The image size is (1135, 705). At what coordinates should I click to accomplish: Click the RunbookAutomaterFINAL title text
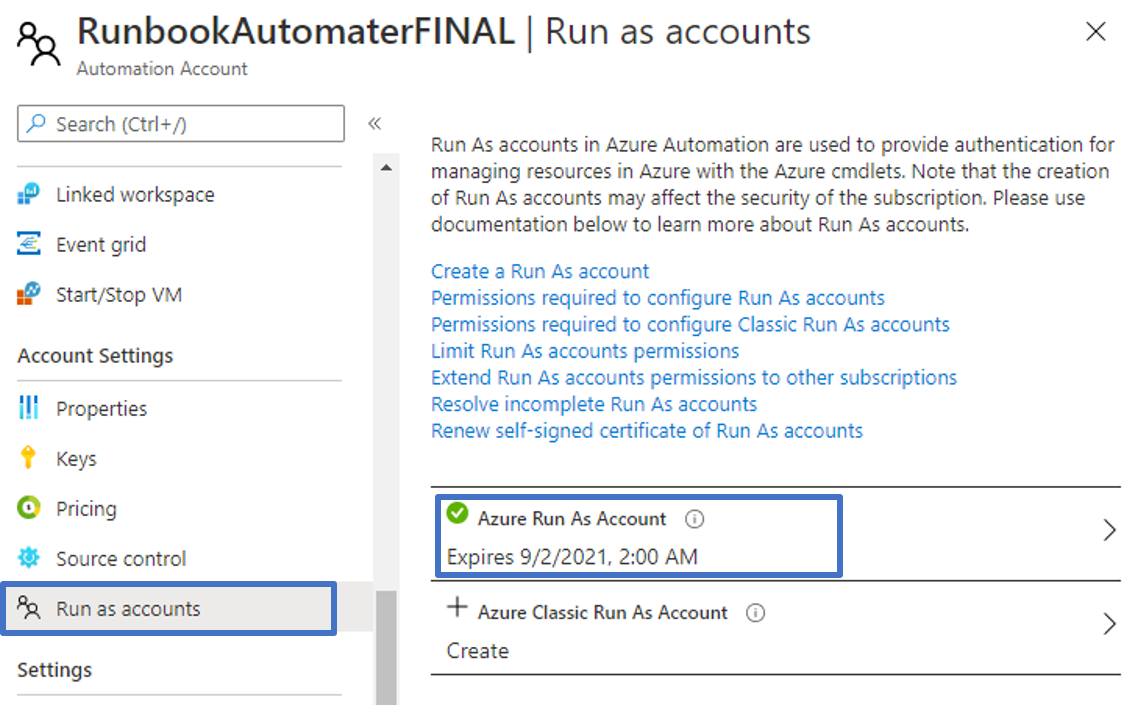coord(295,31)
